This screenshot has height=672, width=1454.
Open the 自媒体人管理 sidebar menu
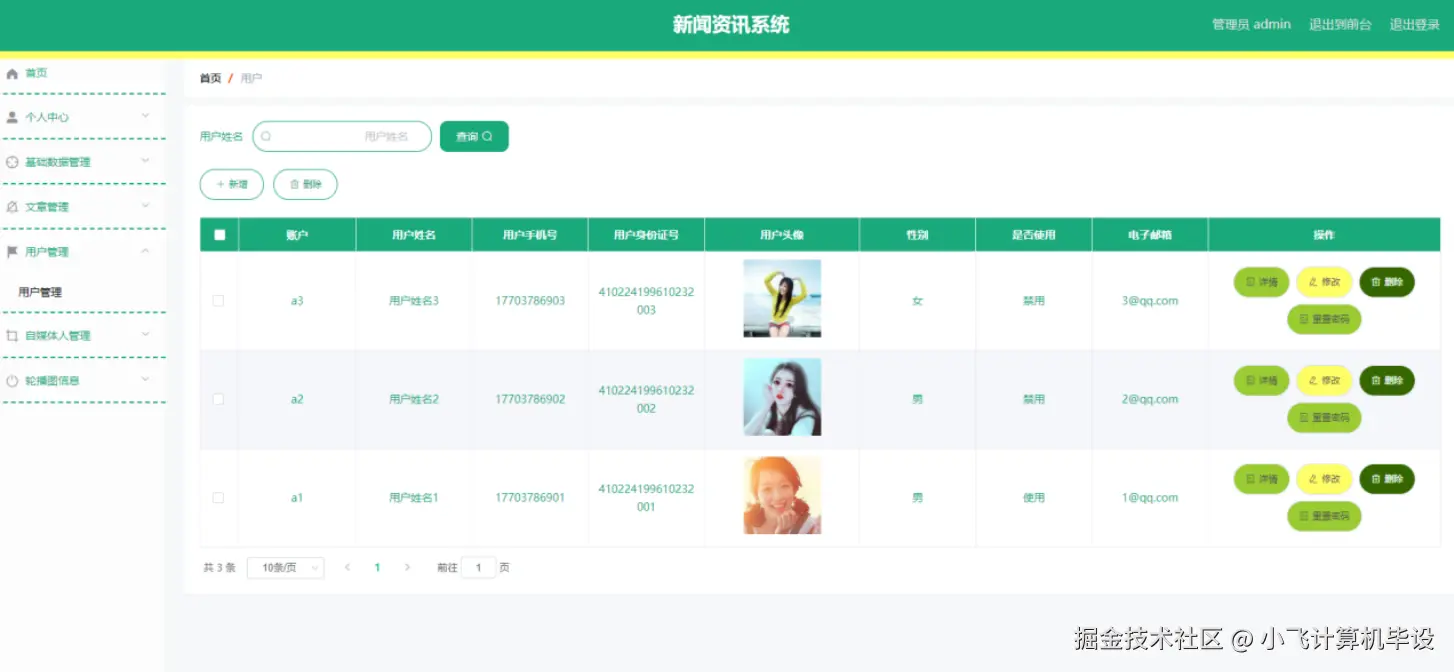point(82,336)
